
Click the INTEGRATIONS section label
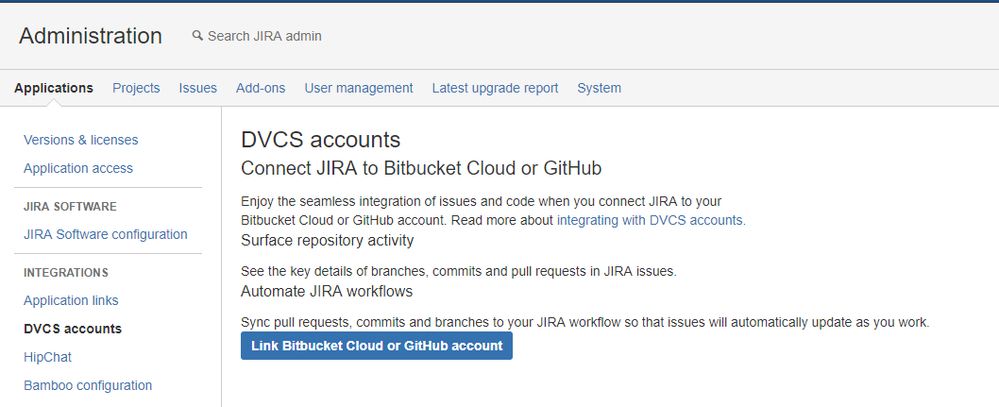tap(66, 273)
